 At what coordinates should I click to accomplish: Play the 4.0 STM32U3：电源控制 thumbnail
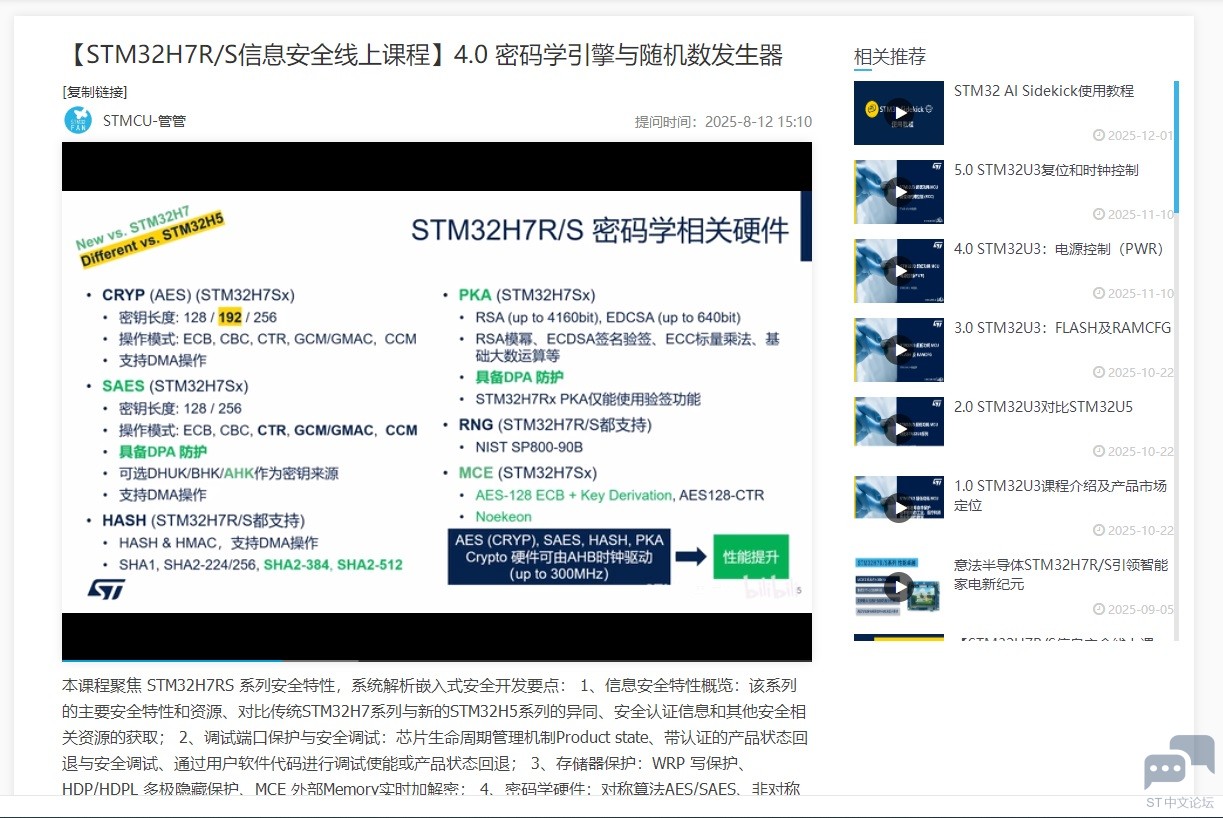pyautogui.click(x=899, y=271)
